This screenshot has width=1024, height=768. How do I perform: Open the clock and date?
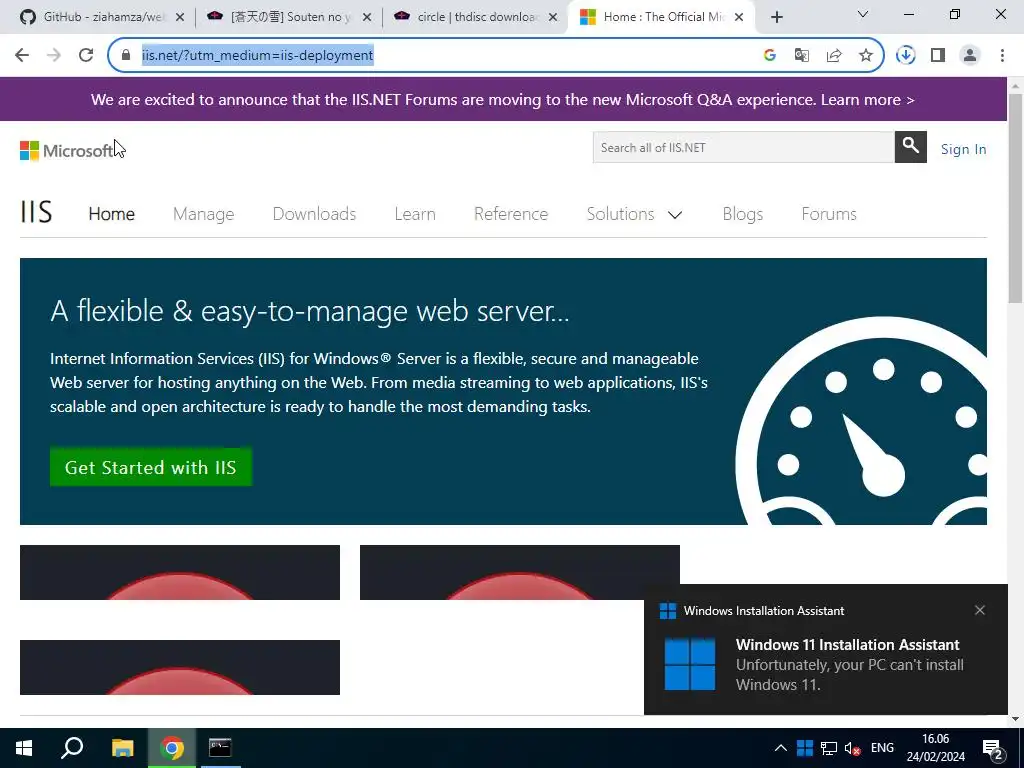pyautogui.click(x=935, y=748)
